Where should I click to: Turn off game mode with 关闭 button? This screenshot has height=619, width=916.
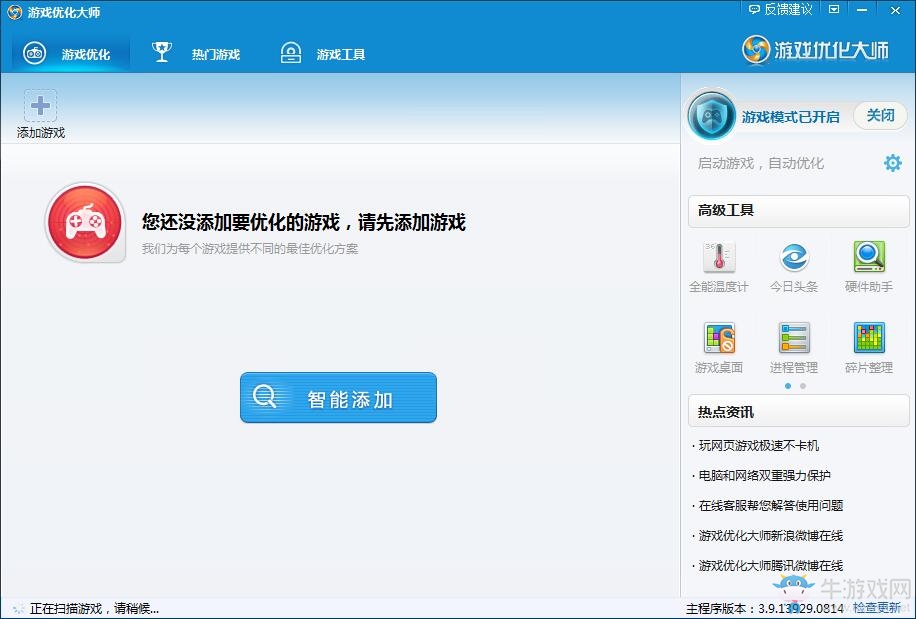(x=880, y=116)
